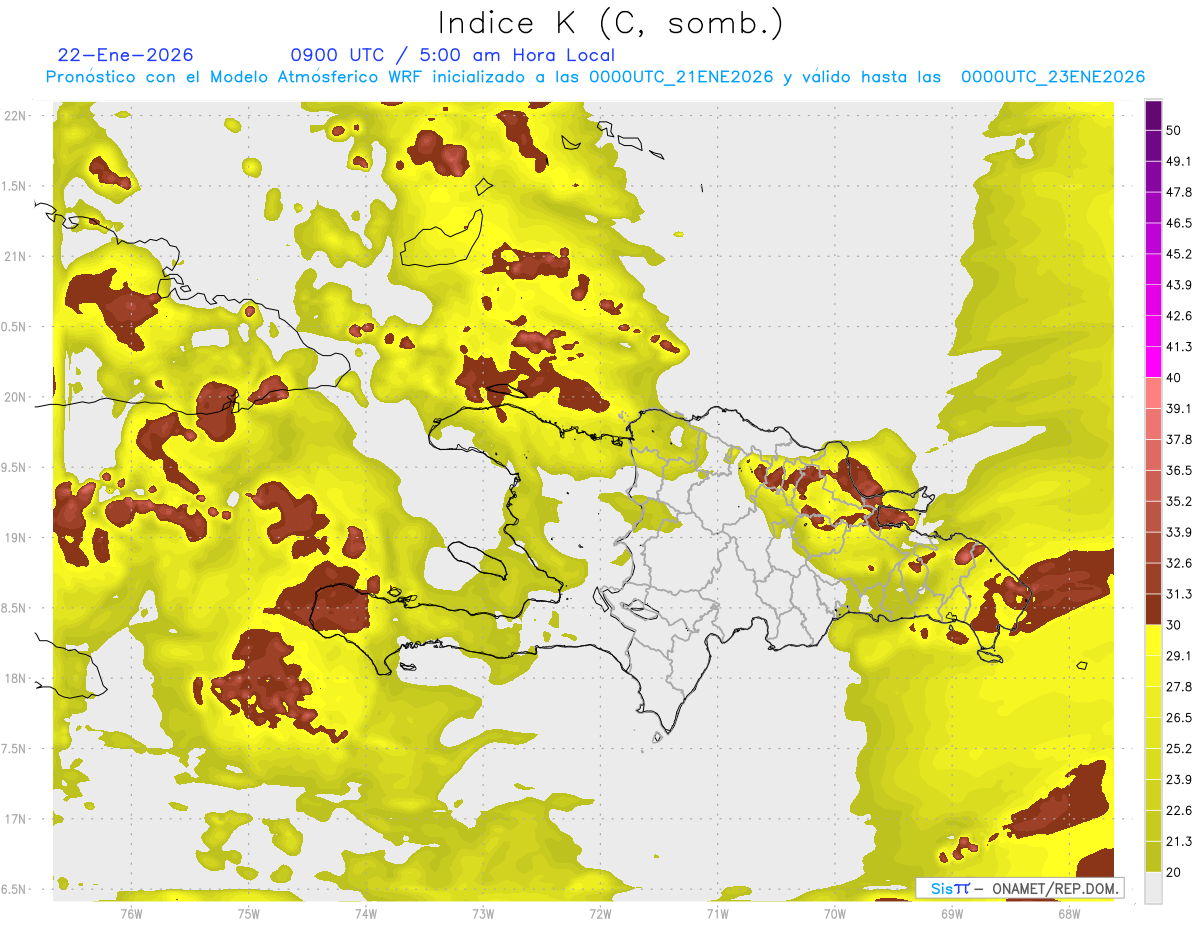
Task: Click the '21.3' colorbar value
Action: 1179,842
